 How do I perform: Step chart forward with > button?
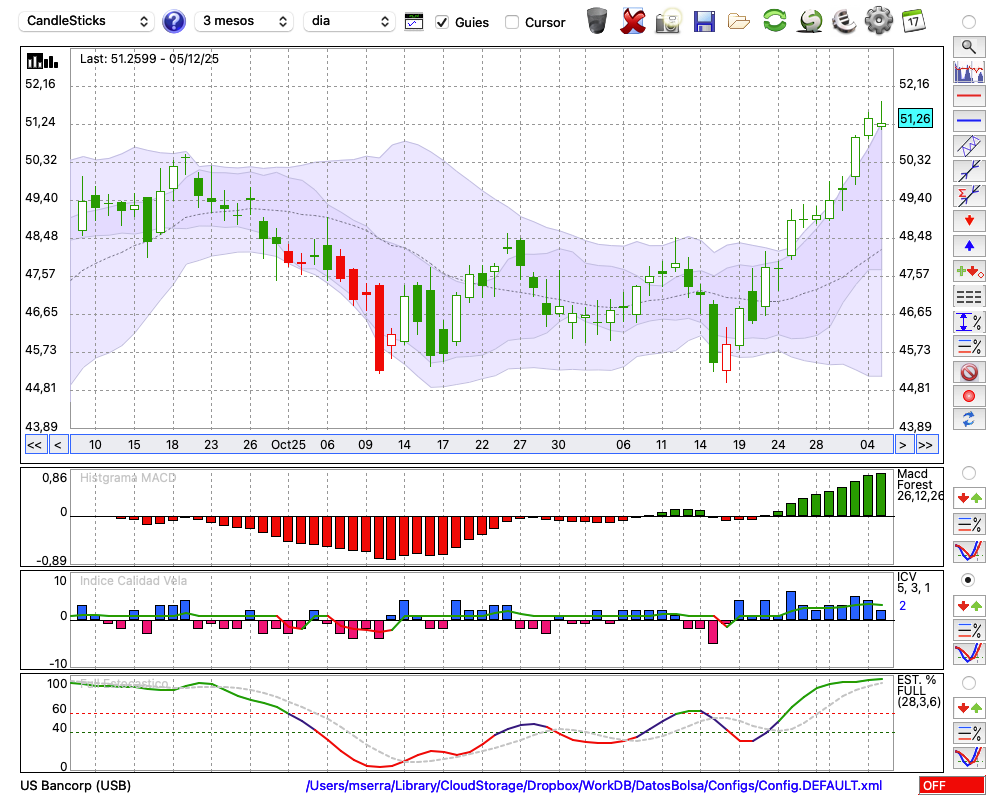point(902,445)
